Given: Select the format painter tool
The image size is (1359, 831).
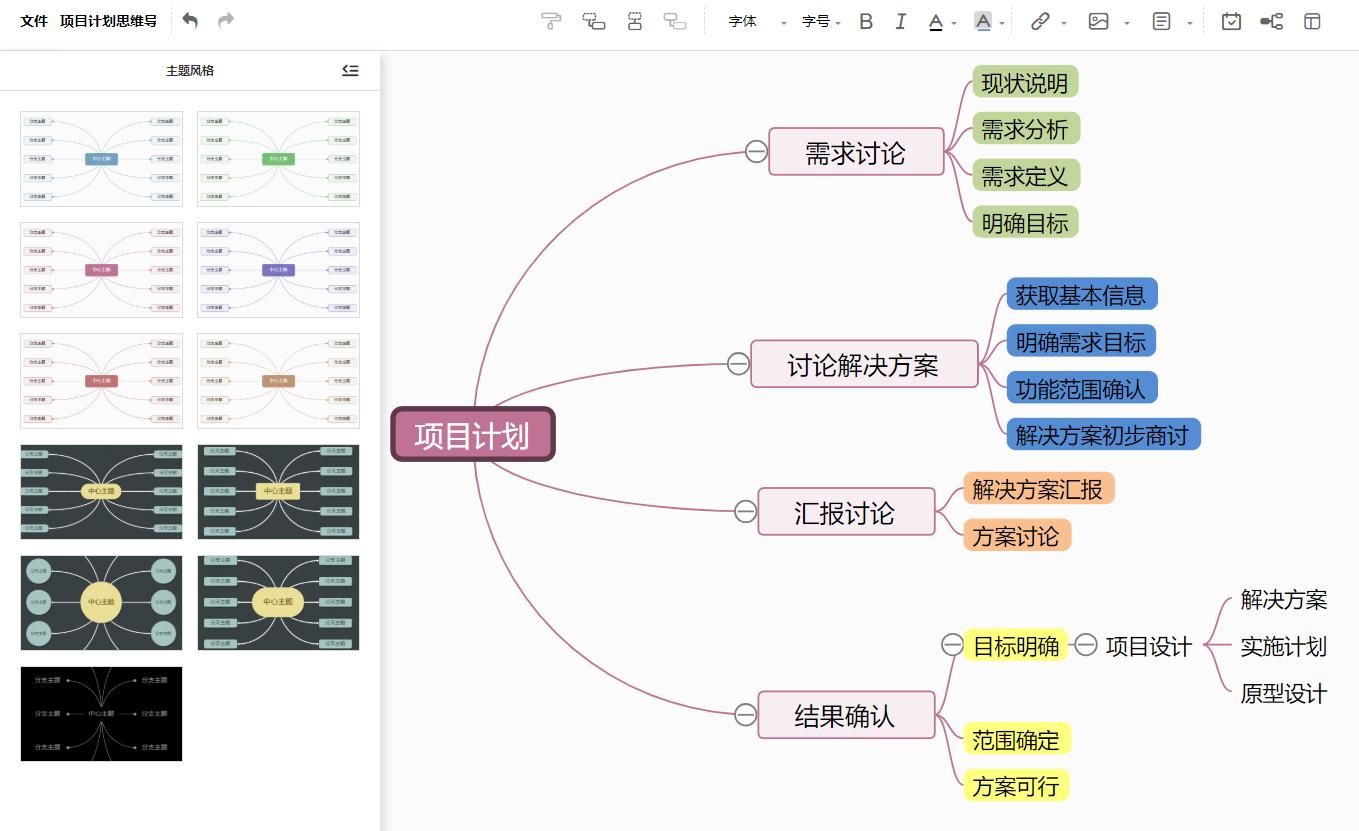Looking at the screenshot, I should click(549, 21).
